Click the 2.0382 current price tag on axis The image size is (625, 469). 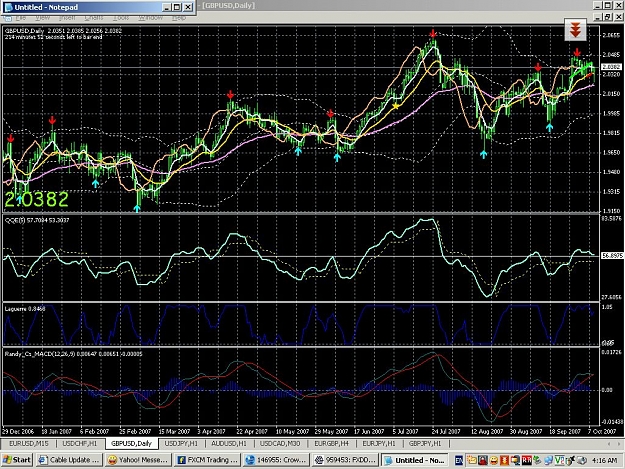(611, 67)
